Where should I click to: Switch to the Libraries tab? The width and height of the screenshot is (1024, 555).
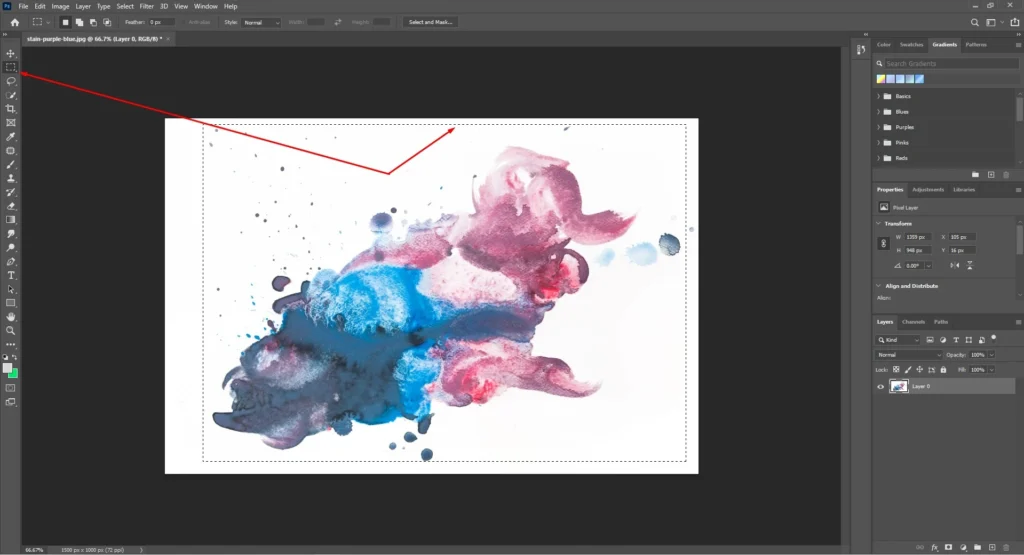coord(964,189)
